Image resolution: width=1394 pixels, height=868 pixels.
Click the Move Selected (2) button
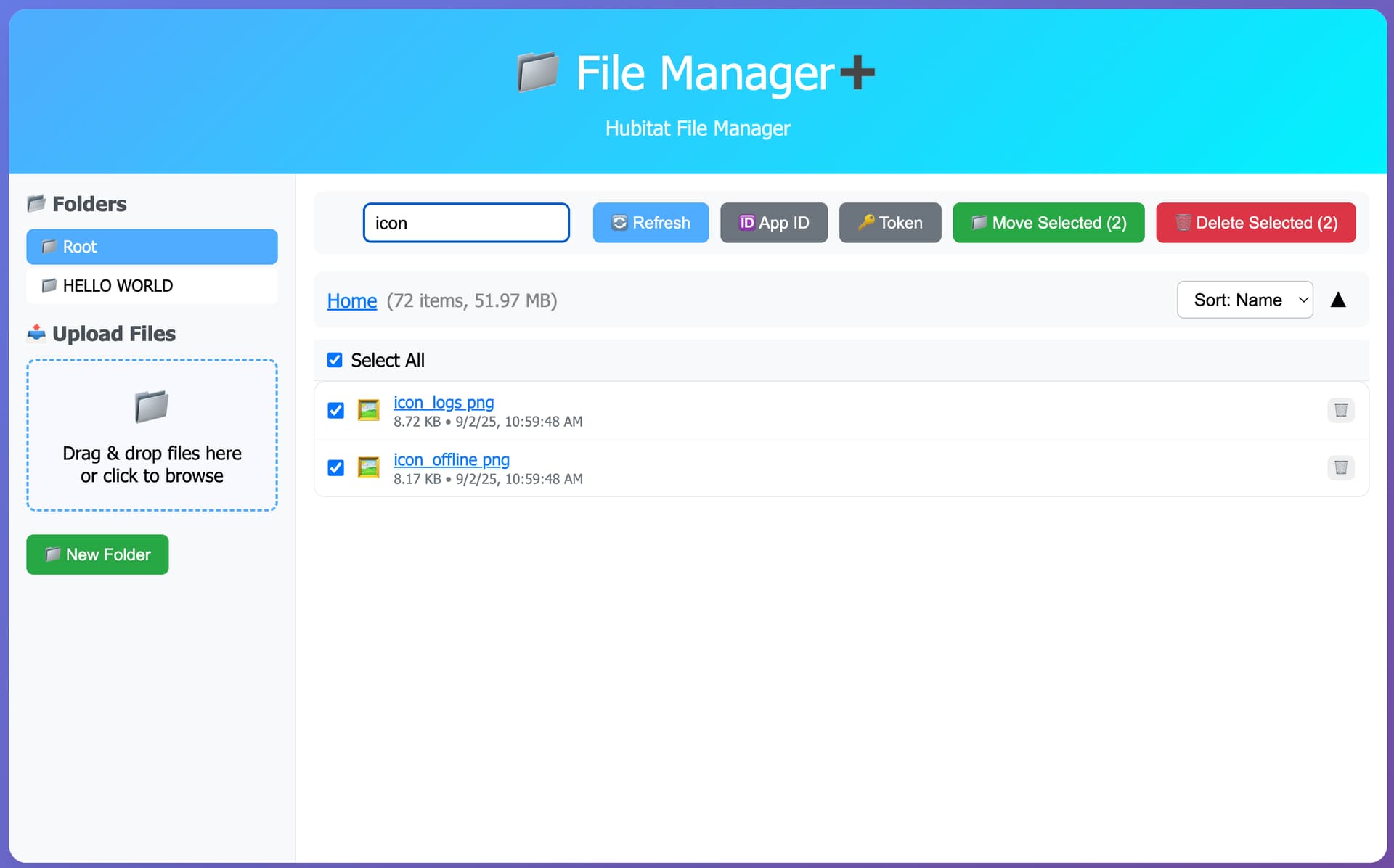(1048, 223)
